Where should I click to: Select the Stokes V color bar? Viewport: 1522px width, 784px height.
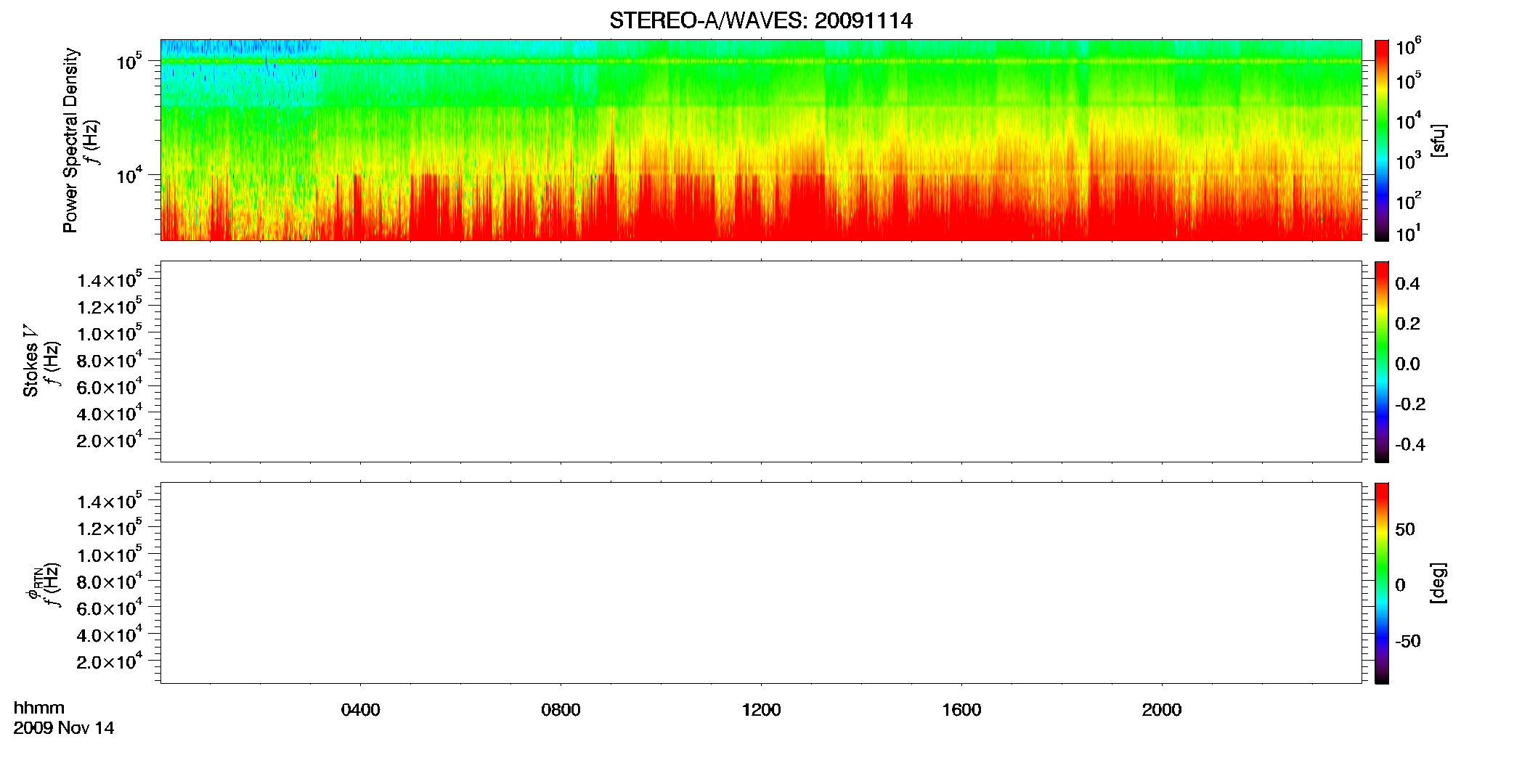(1381, 362)
